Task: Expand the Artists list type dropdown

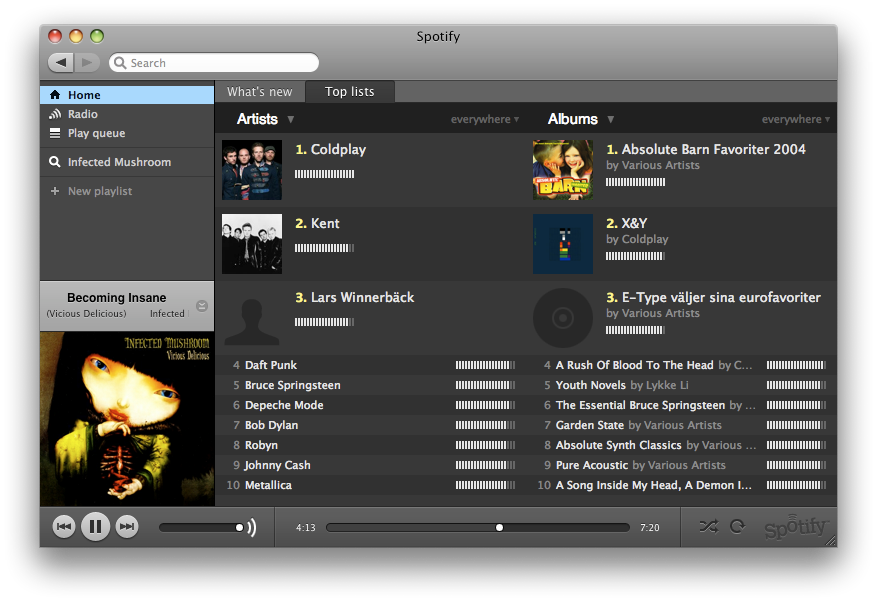Action: 291,119
